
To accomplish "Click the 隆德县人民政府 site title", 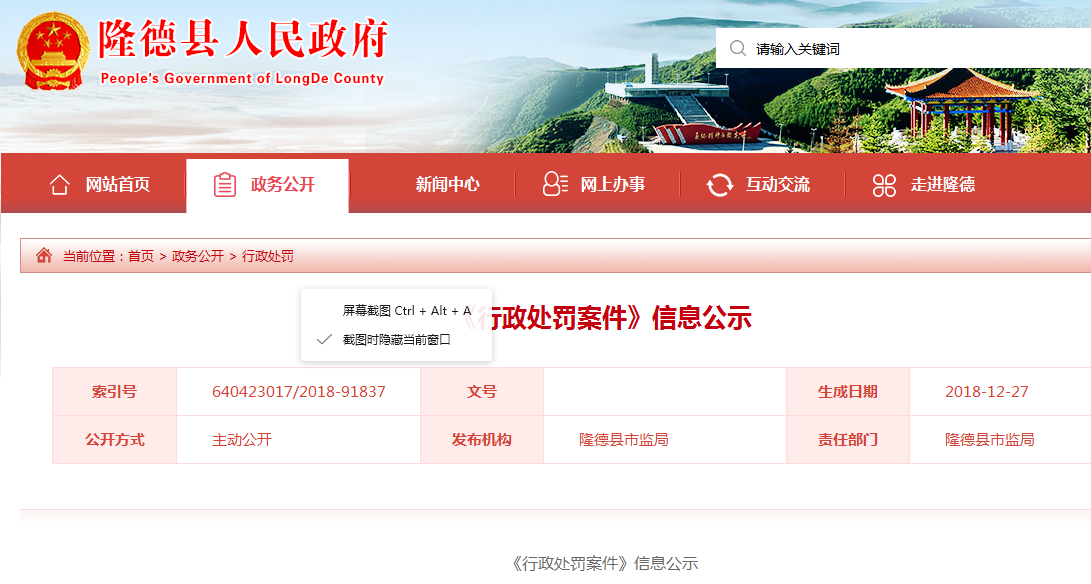I will tap(242, 39).
